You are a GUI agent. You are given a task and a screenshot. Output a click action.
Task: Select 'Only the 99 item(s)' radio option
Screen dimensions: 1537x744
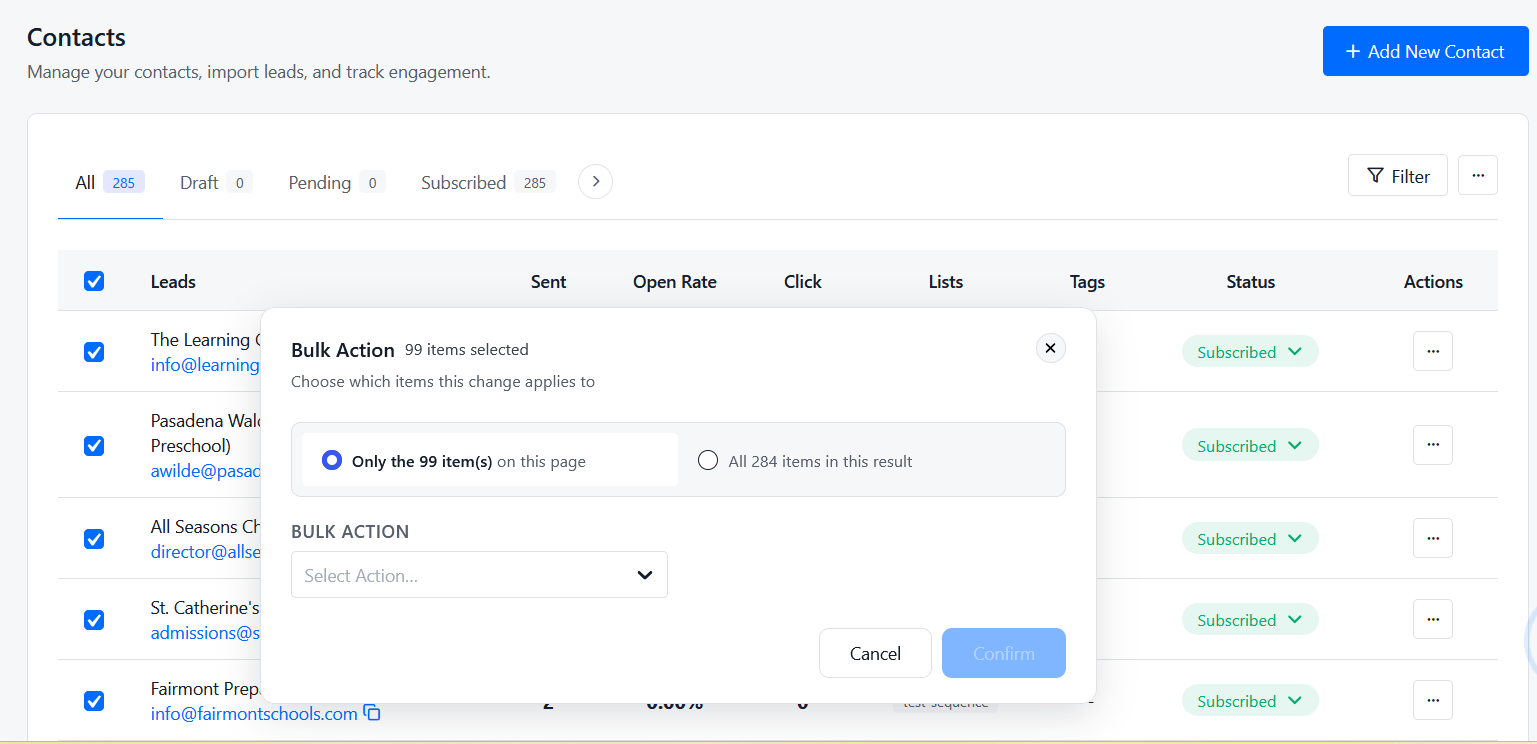490,460
